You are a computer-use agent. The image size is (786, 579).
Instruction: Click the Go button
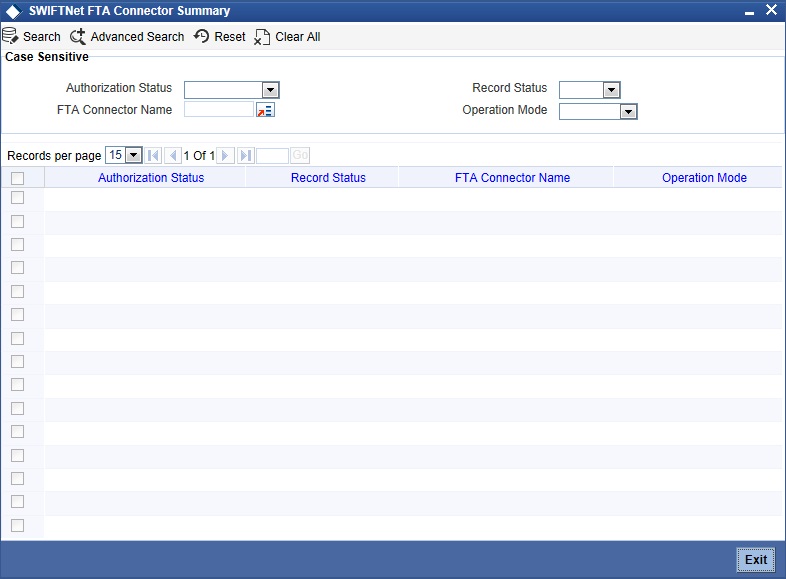point(300,155)
